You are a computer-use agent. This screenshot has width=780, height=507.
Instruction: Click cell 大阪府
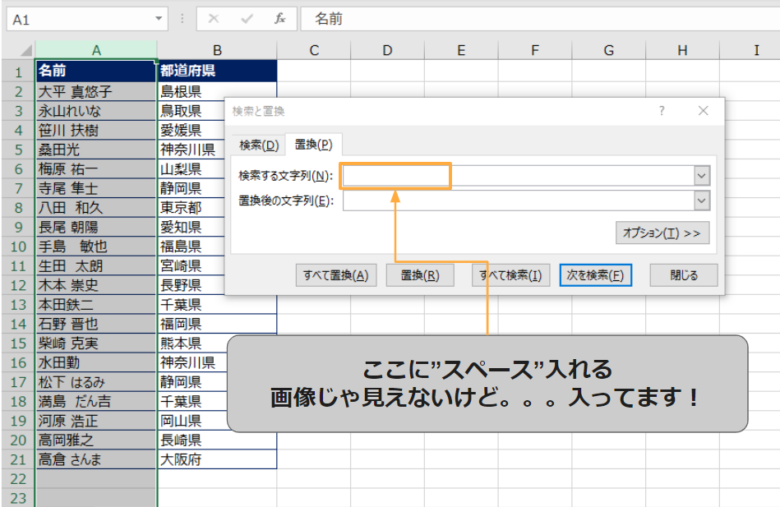click(217, 459)
